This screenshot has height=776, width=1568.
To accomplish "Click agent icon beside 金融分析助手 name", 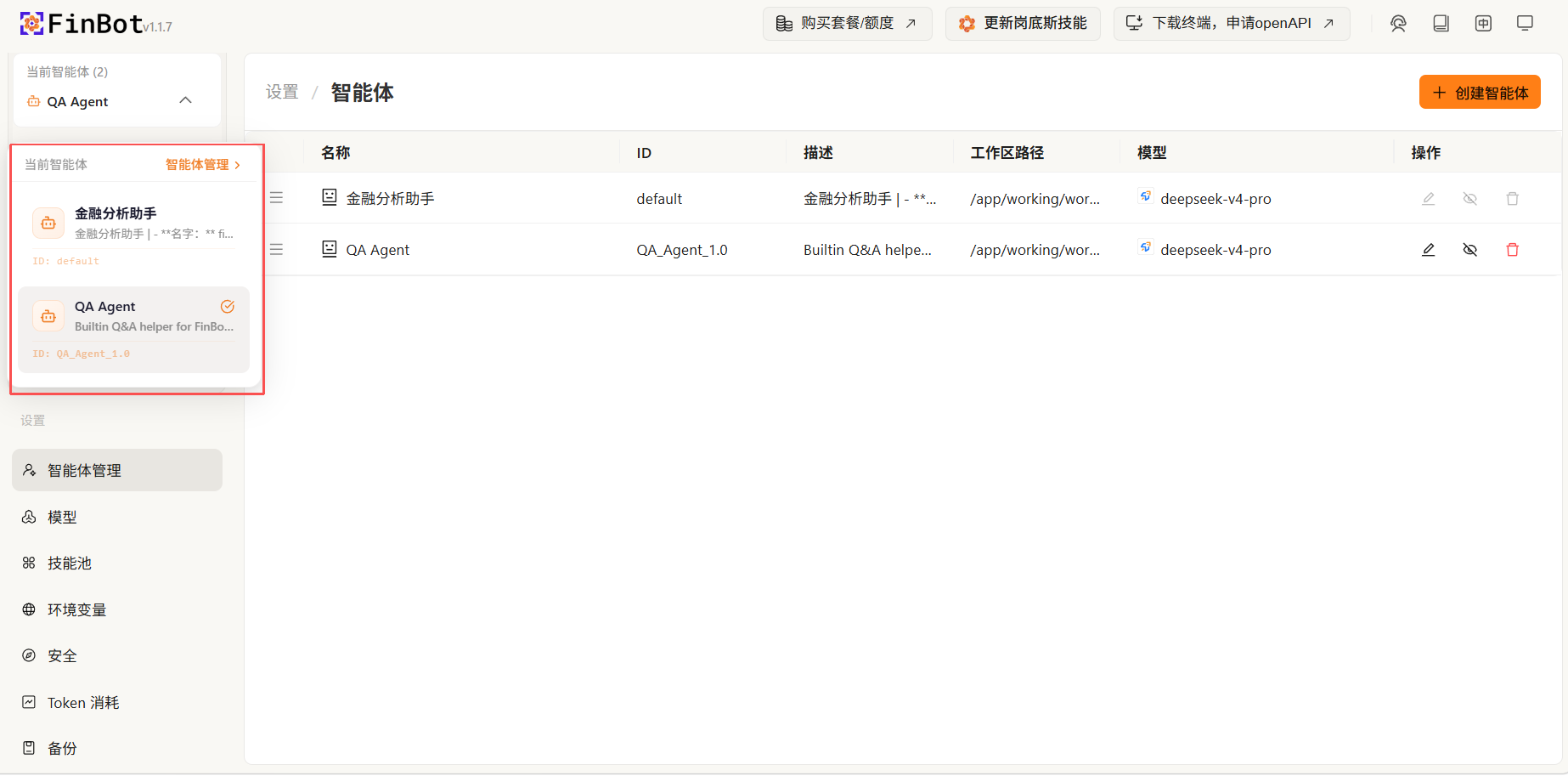I will [330, 197].
